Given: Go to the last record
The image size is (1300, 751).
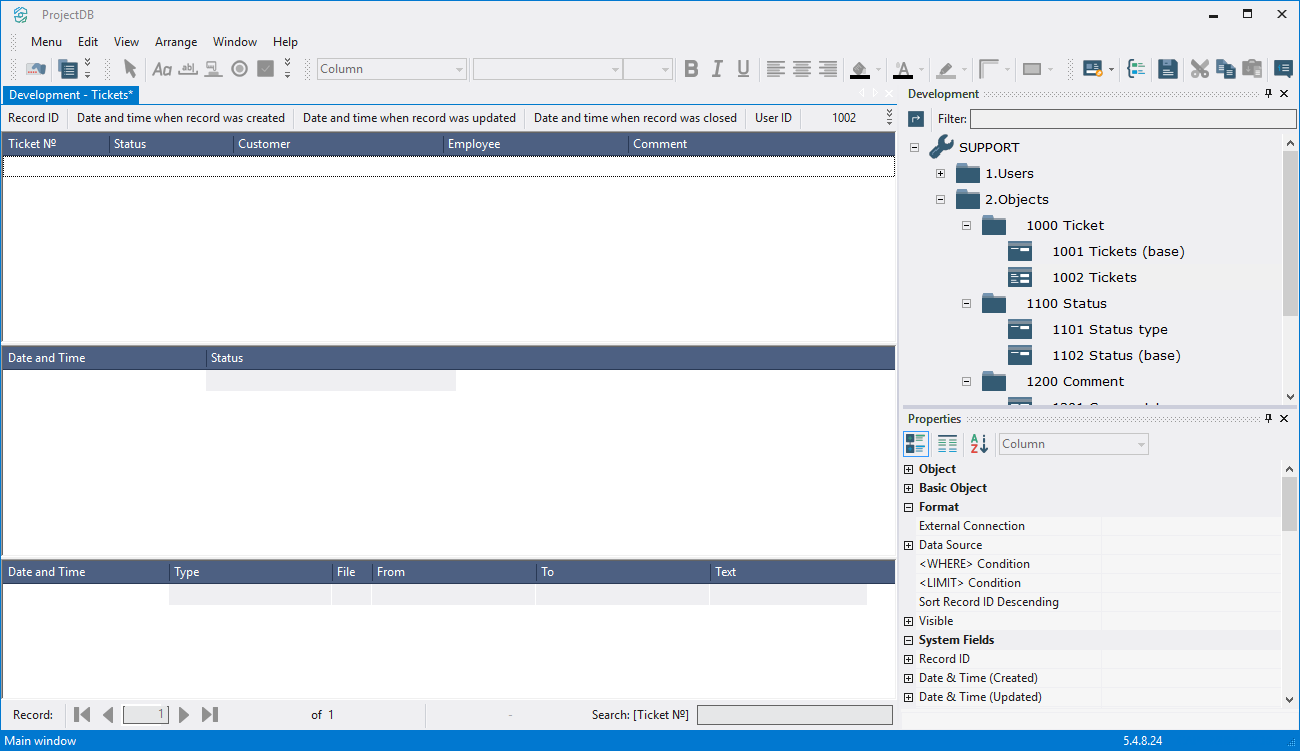Looking at the screenshot, I should tap(210, 715).
